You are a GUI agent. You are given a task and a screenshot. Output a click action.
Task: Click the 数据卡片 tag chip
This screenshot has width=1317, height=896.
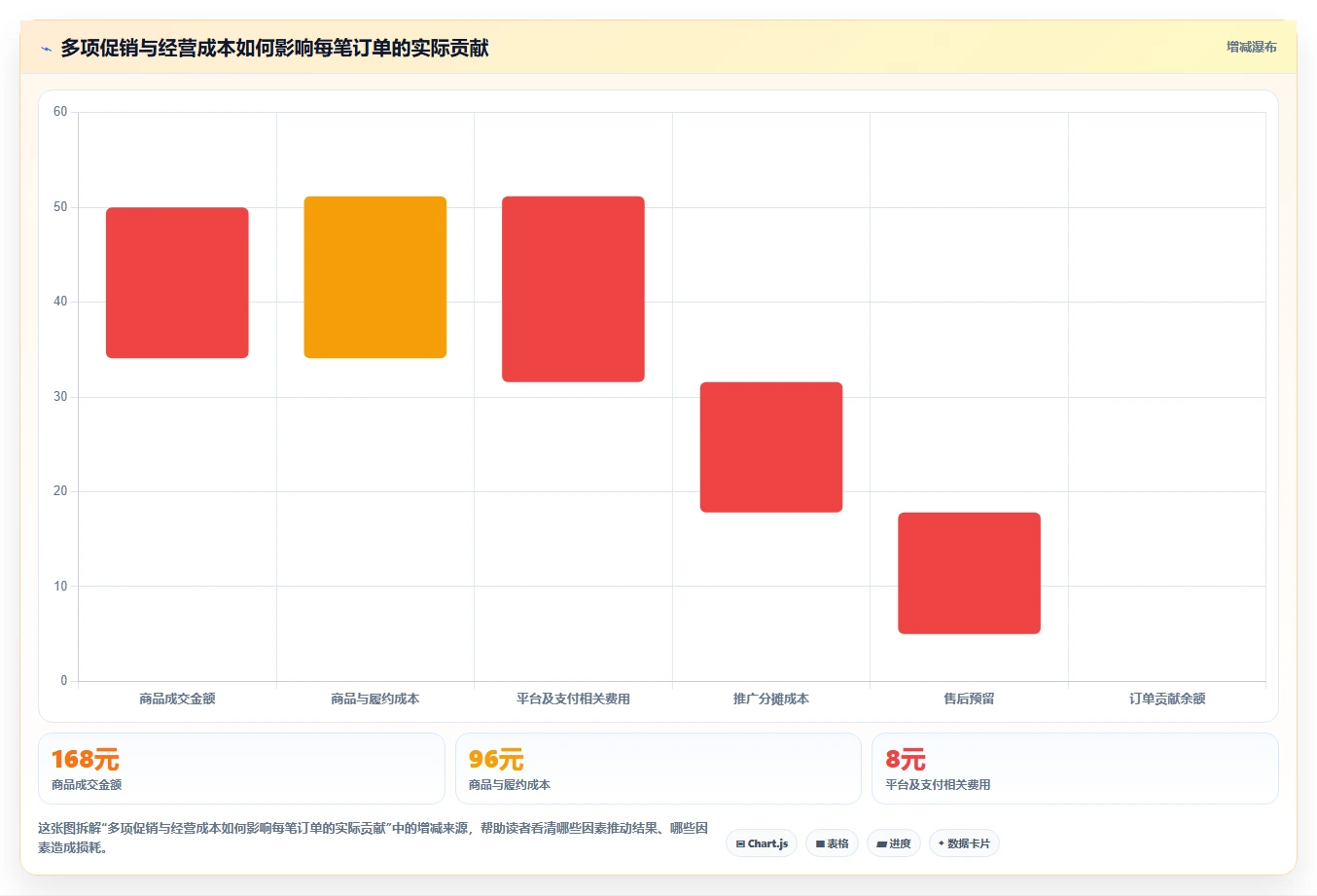tap(964, 843)
